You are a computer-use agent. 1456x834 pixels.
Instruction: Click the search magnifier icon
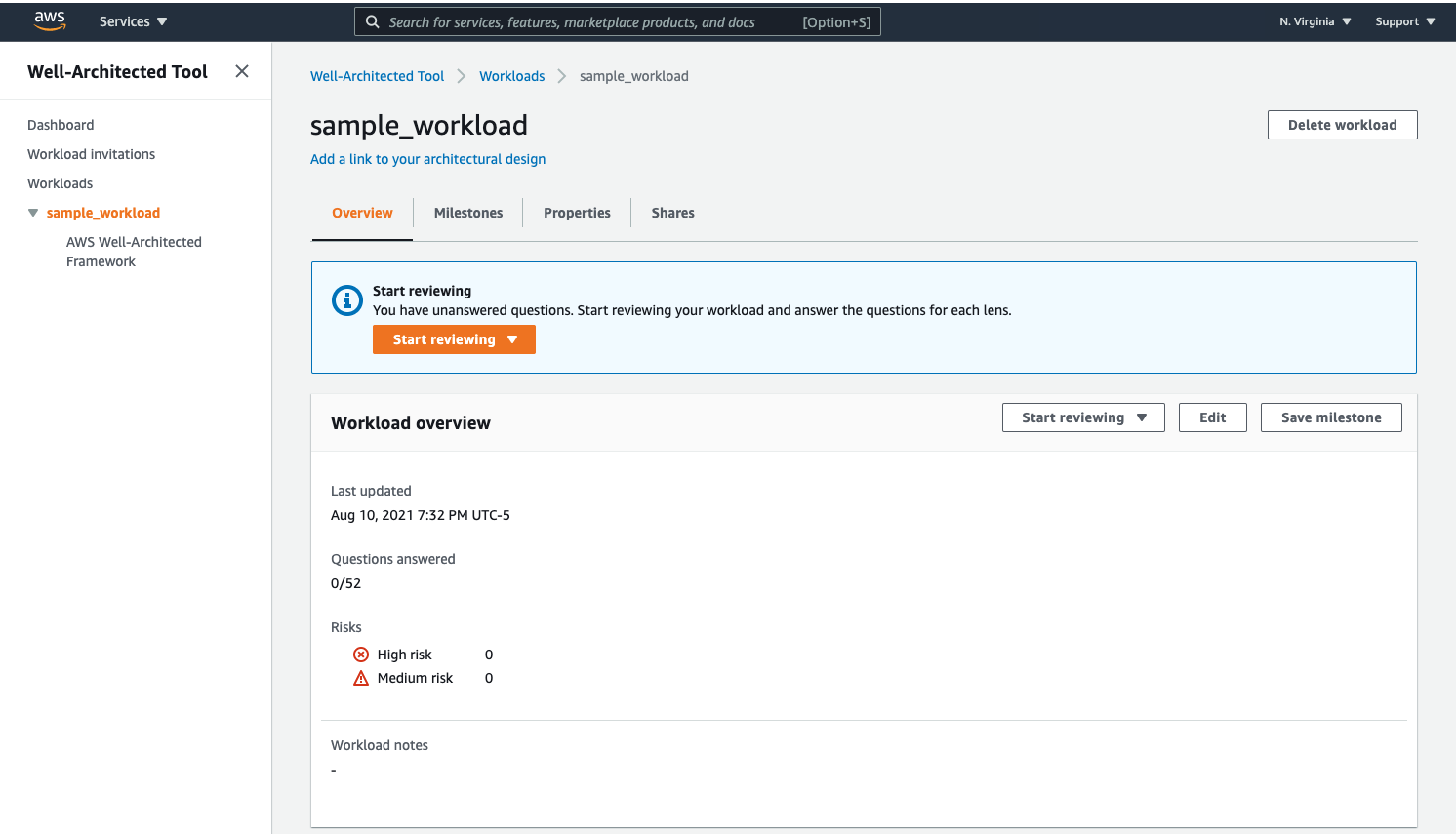(372, 21)
